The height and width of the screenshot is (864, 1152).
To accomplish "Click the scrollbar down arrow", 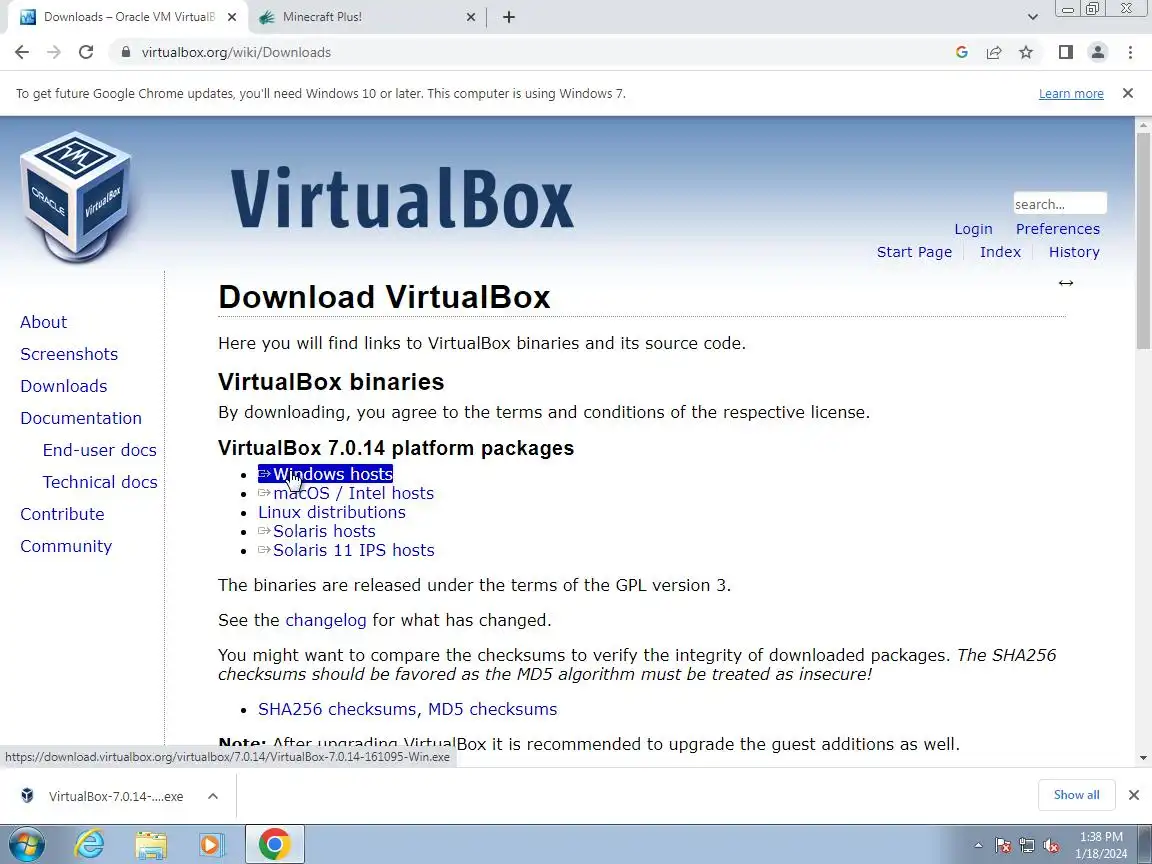I will pos(1143,758).
